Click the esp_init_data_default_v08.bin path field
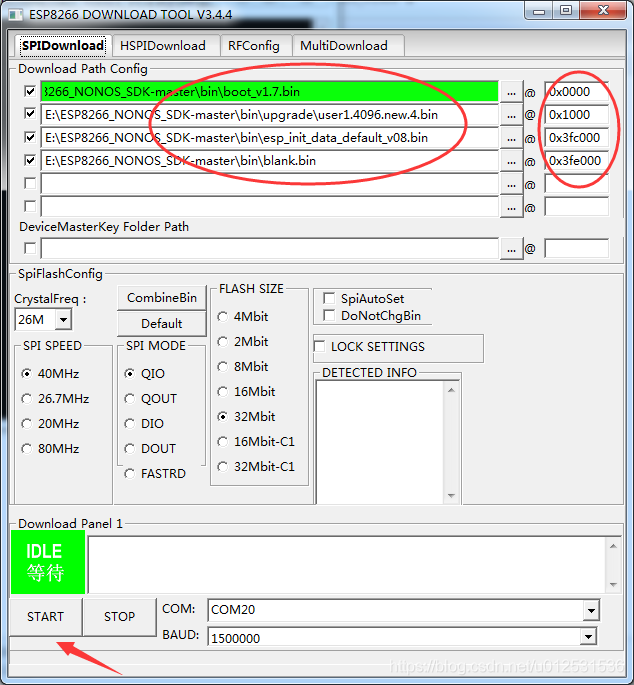The width and height of the screenshot is (634, 685). [x=270, y=138]
